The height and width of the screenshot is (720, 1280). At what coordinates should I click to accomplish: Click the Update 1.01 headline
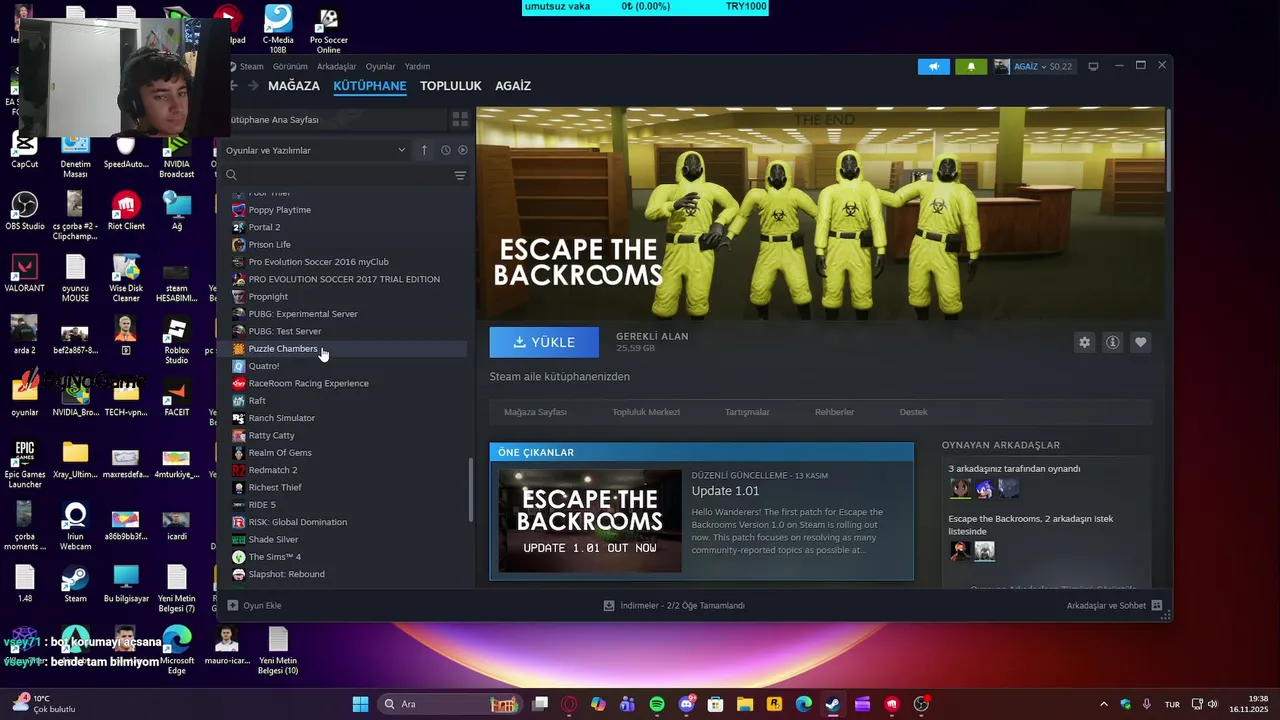(x=725, y=491)
